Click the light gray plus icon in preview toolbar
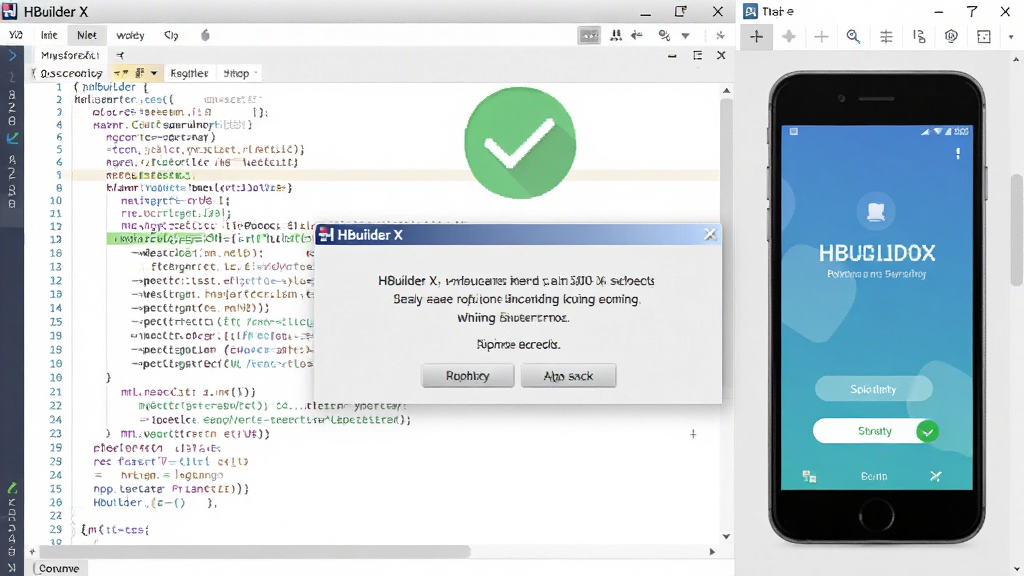 pos(821,37)
